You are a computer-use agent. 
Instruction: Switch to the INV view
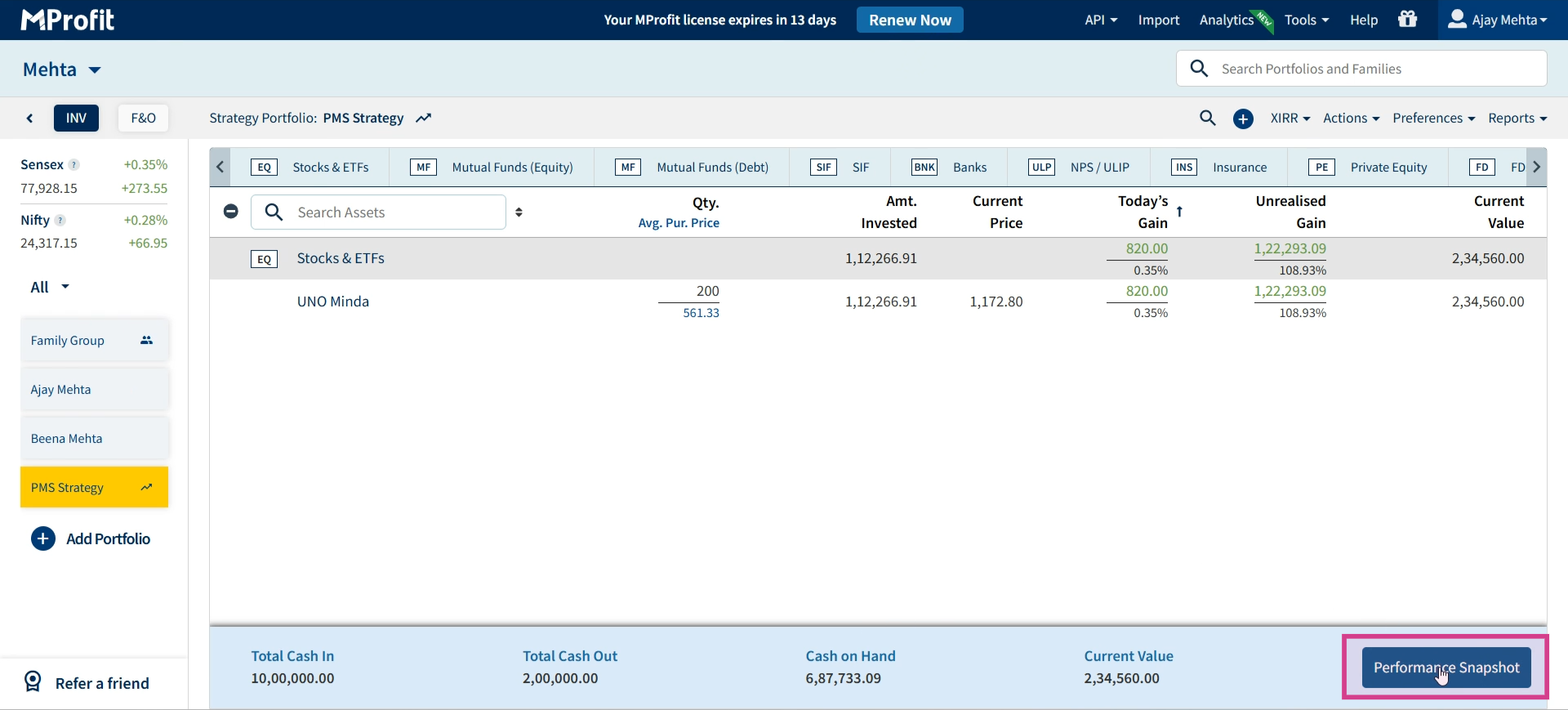pos(76,118)
